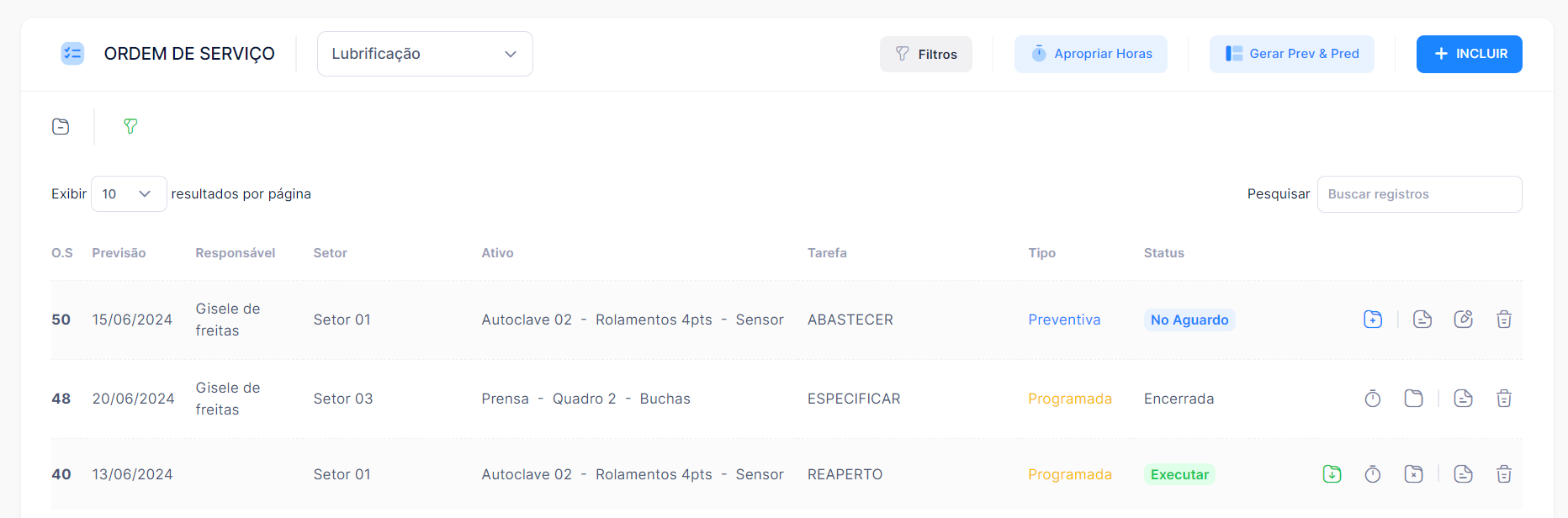The height and width of the screenshot is (518, 1568).
Task: Click the Buscar registros search field
Action: click(1420, 194)
